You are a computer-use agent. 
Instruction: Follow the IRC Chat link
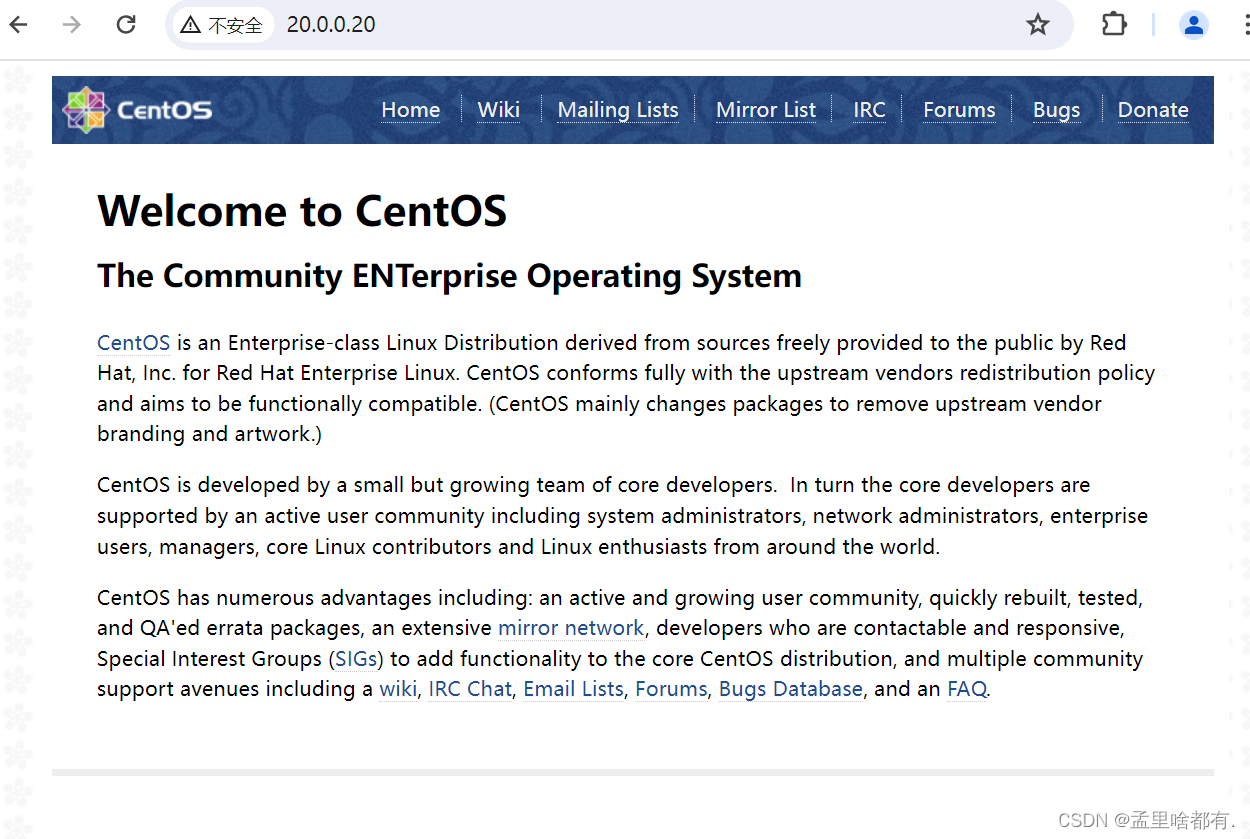tap(470, 689)
